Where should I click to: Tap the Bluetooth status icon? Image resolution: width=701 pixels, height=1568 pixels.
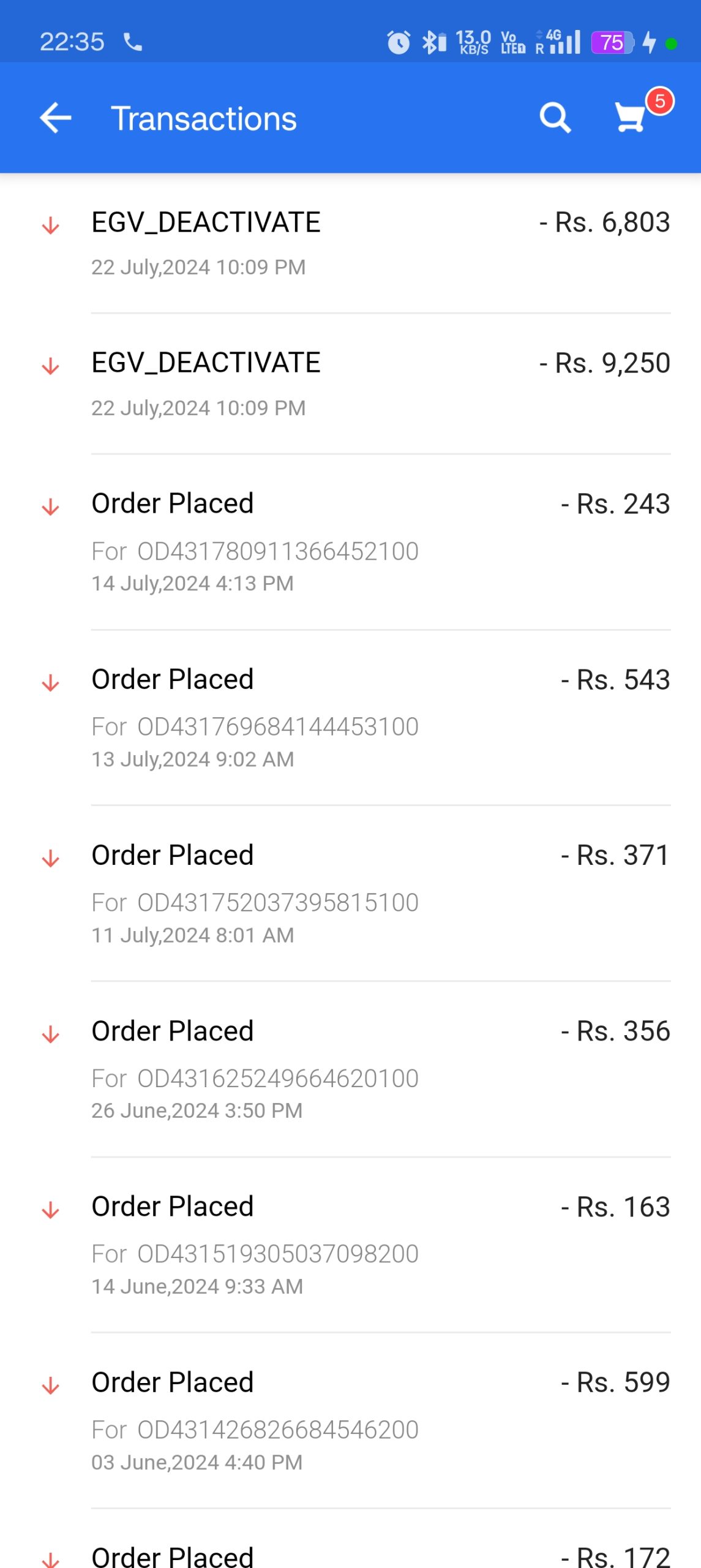click(433, 42)
